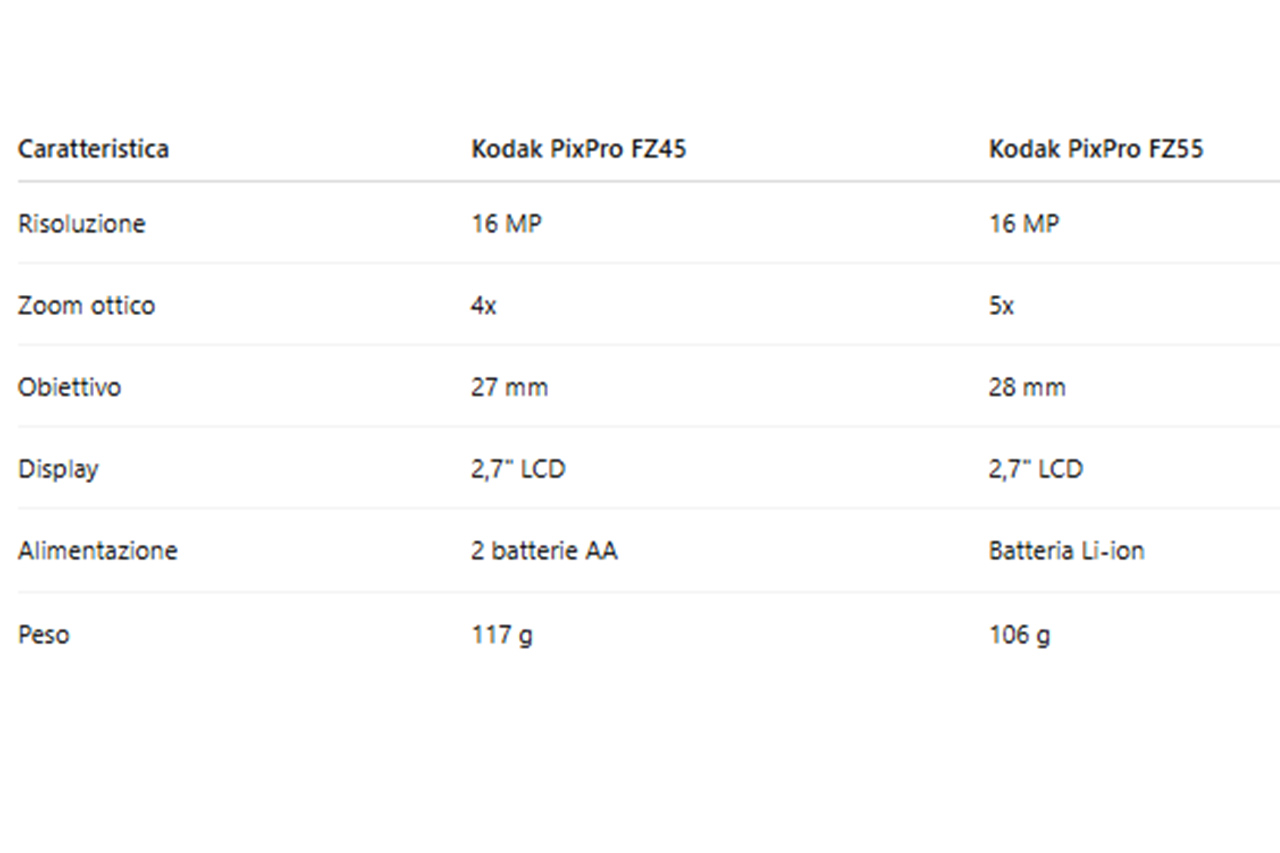Image resolution: width=1280 pixels, height=853 pixels.
Task: Click the 2,7" LCD value for FZ55
Action: (x=1035, y=469)
